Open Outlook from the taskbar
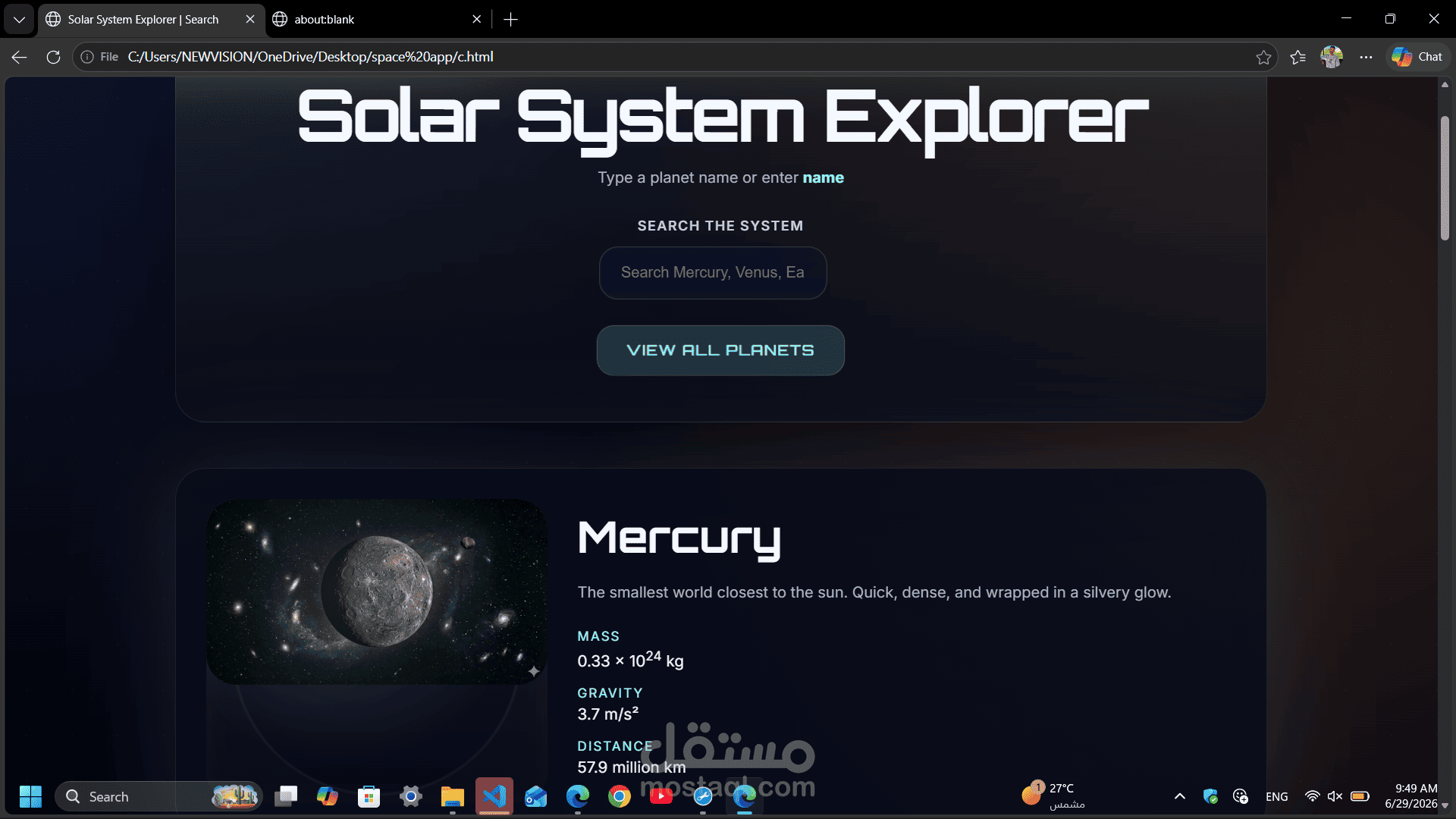The width and height of the screenshot is (1456, 819). pyautogui.click(x=536, y=796)
